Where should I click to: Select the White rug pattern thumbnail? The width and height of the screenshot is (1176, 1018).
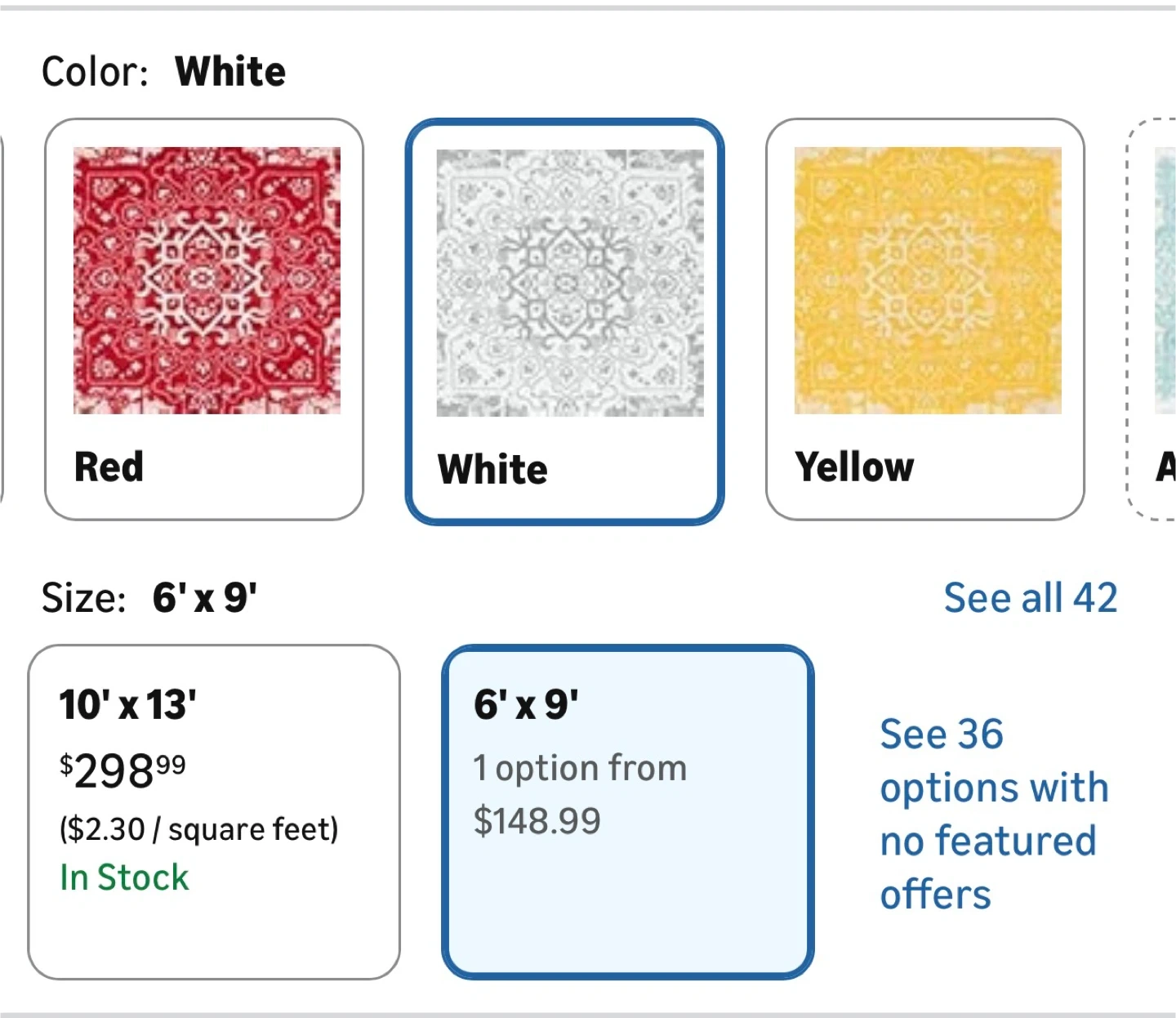569,283
